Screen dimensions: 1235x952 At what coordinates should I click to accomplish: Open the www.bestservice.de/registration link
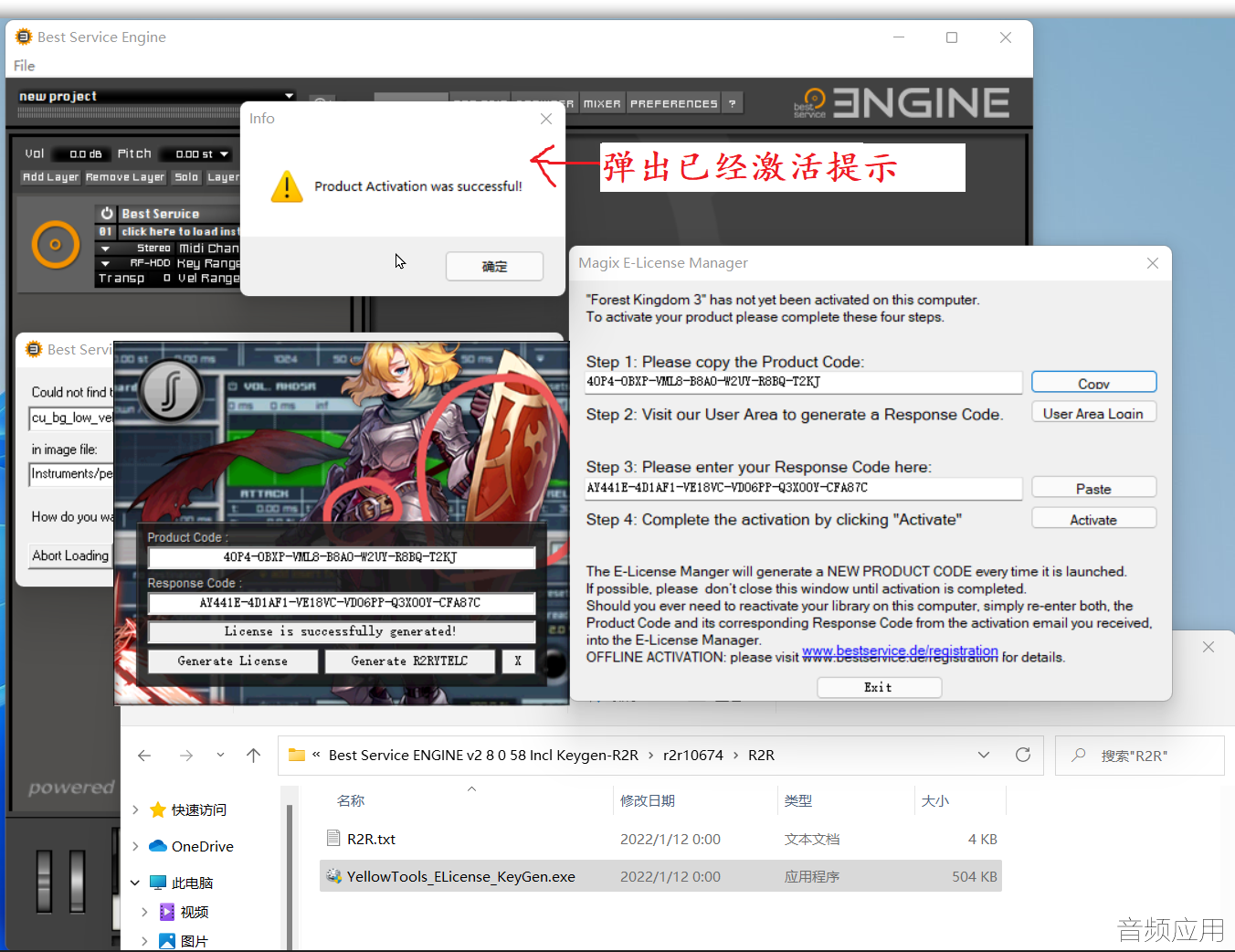pos(900,651)
